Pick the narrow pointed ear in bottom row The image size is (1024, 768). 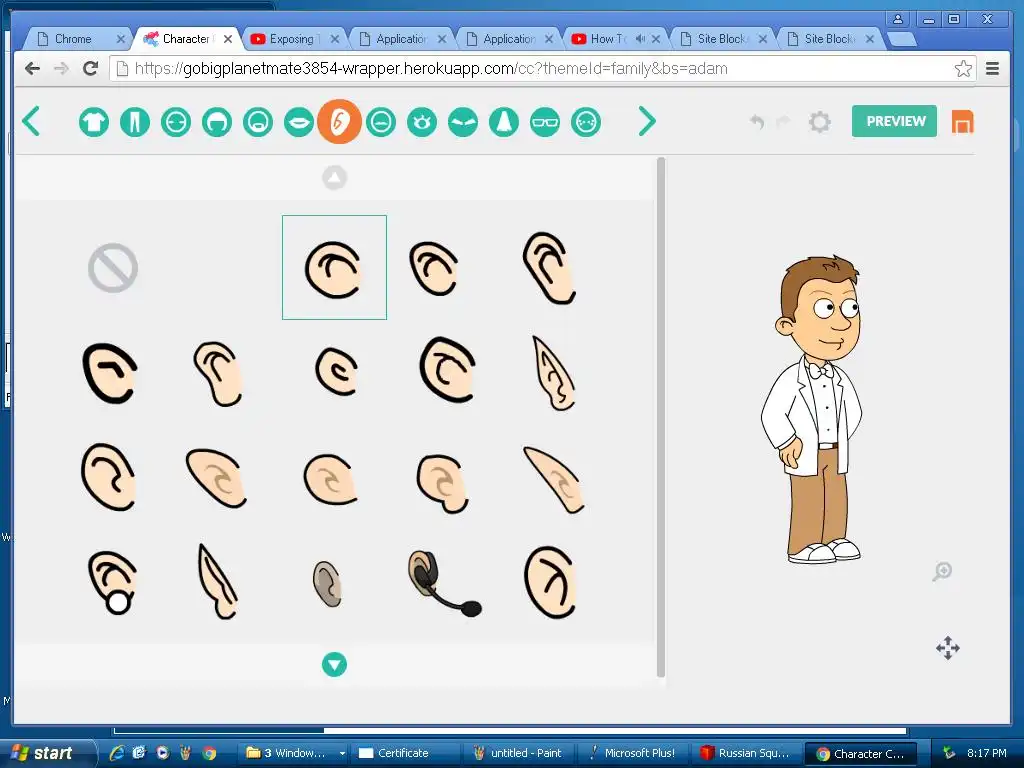(217, 581)
